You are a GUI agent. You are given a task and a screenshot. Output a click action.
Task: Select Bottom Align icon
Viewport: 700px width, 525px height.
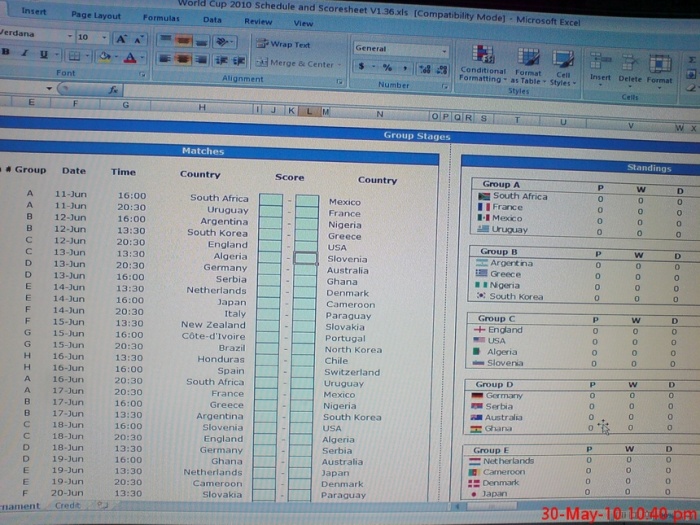pyautogui.click(x=201, y=42)
